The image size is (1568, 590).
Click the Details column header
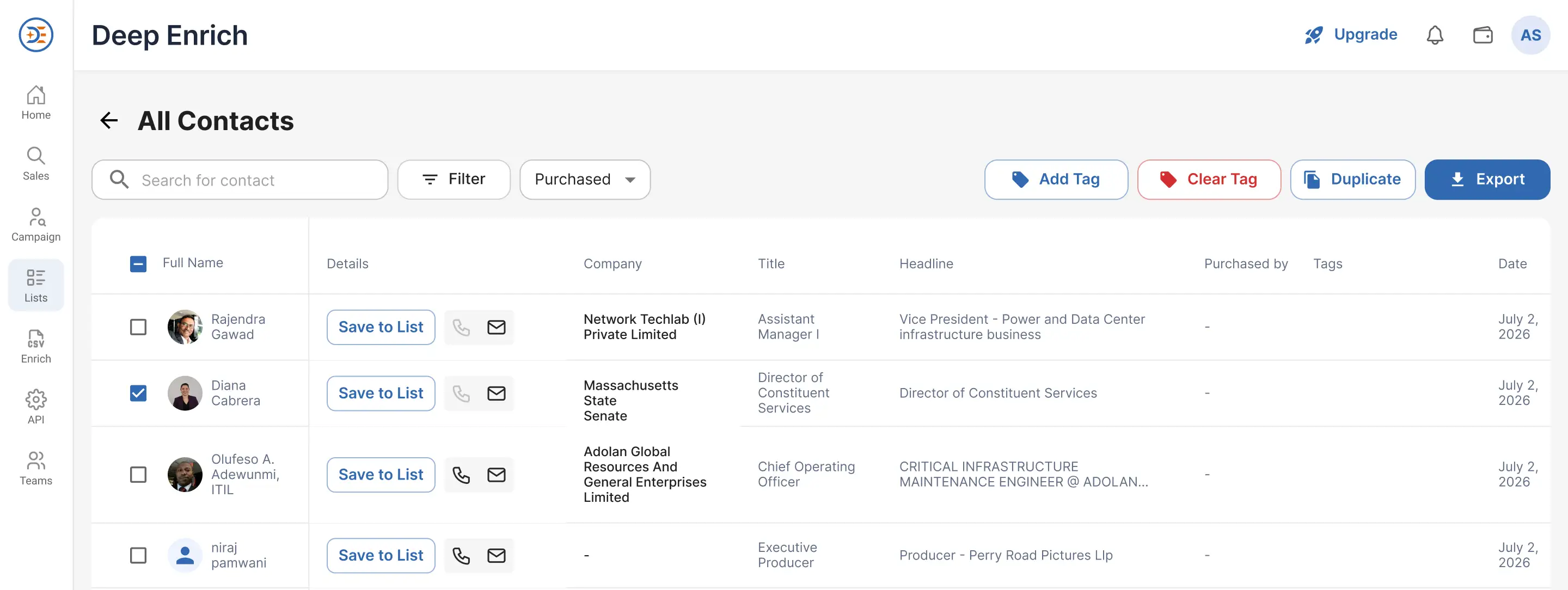(x=347, y=264)
